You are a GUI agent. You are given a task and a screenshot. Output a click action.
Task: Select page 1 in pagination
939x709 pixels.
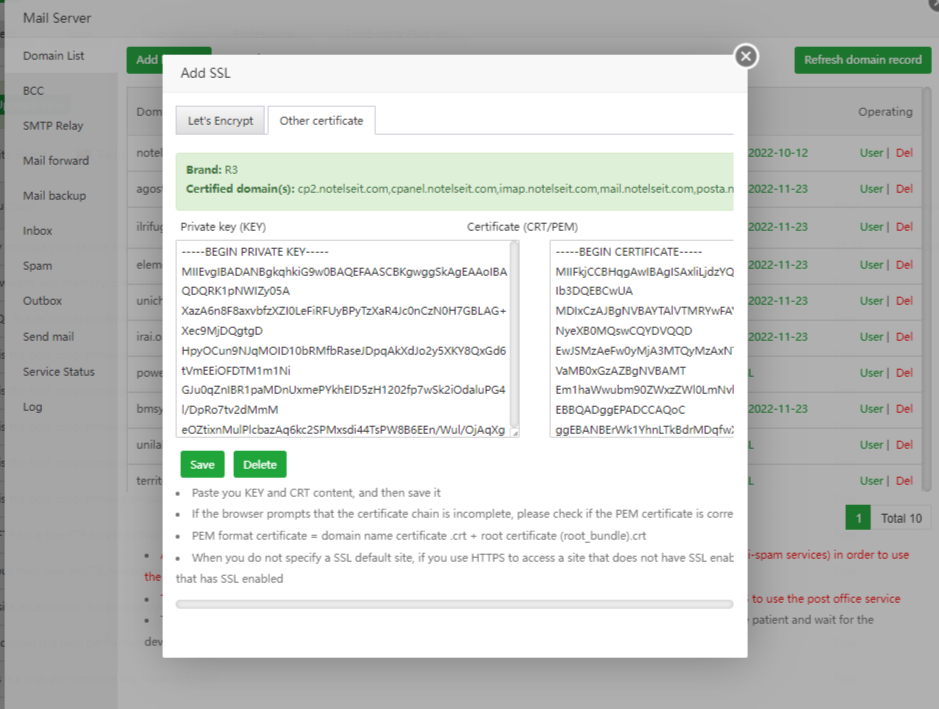(x=858, y=518)
